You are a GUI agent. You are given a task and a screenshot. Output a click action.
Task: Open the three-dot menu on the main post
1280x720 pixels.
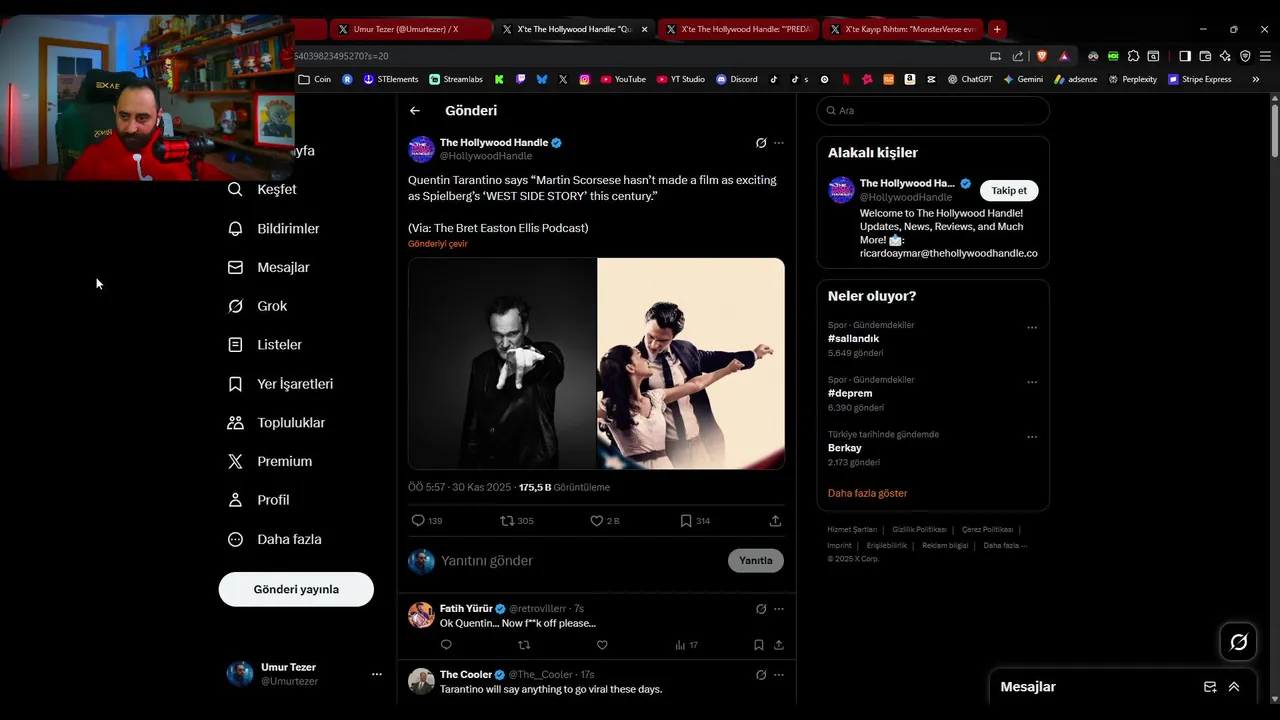pyautogui.click(x=779, y=143)
